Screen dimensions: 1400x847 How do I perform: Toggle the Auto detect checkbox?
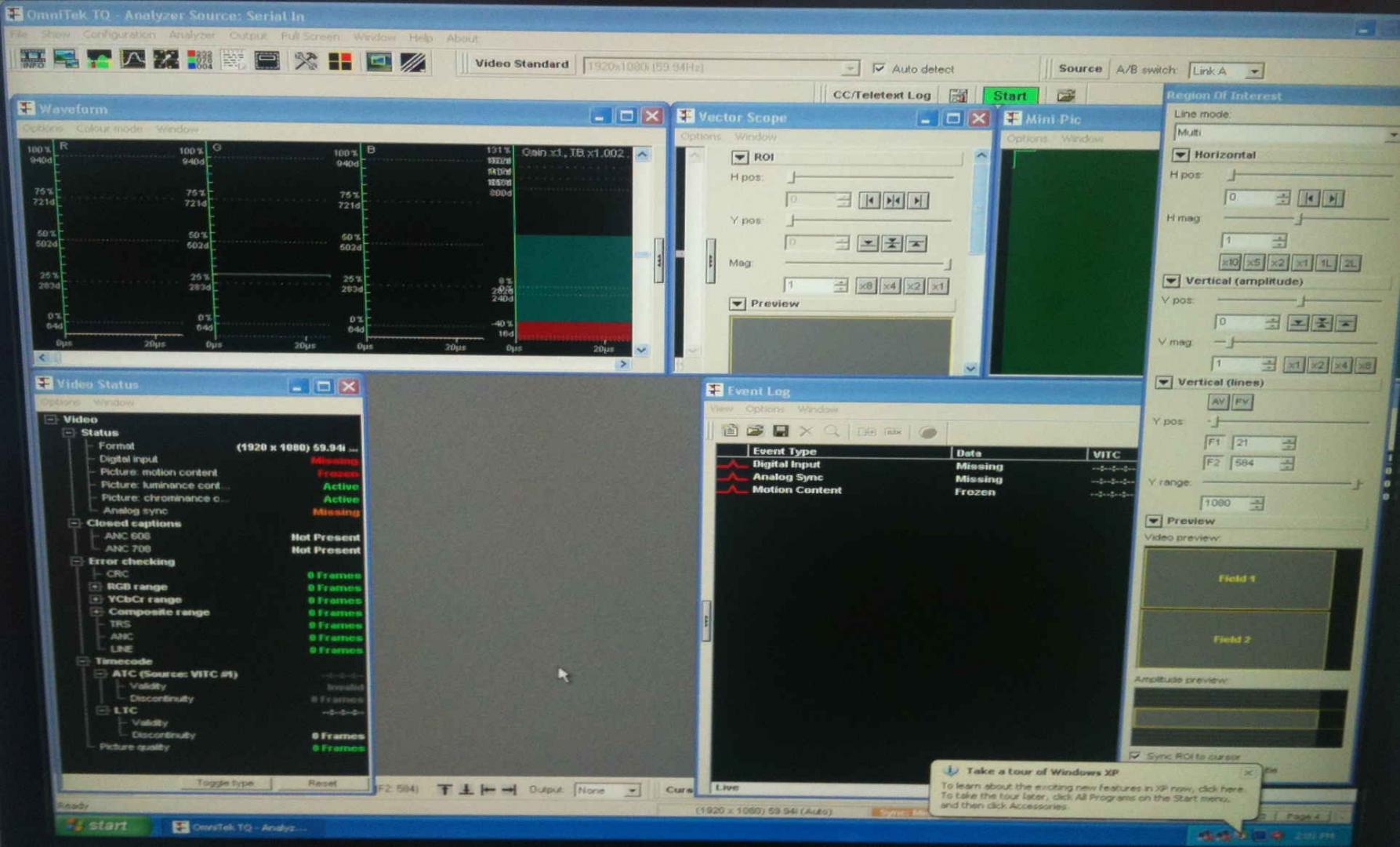(x=879, y=68)
